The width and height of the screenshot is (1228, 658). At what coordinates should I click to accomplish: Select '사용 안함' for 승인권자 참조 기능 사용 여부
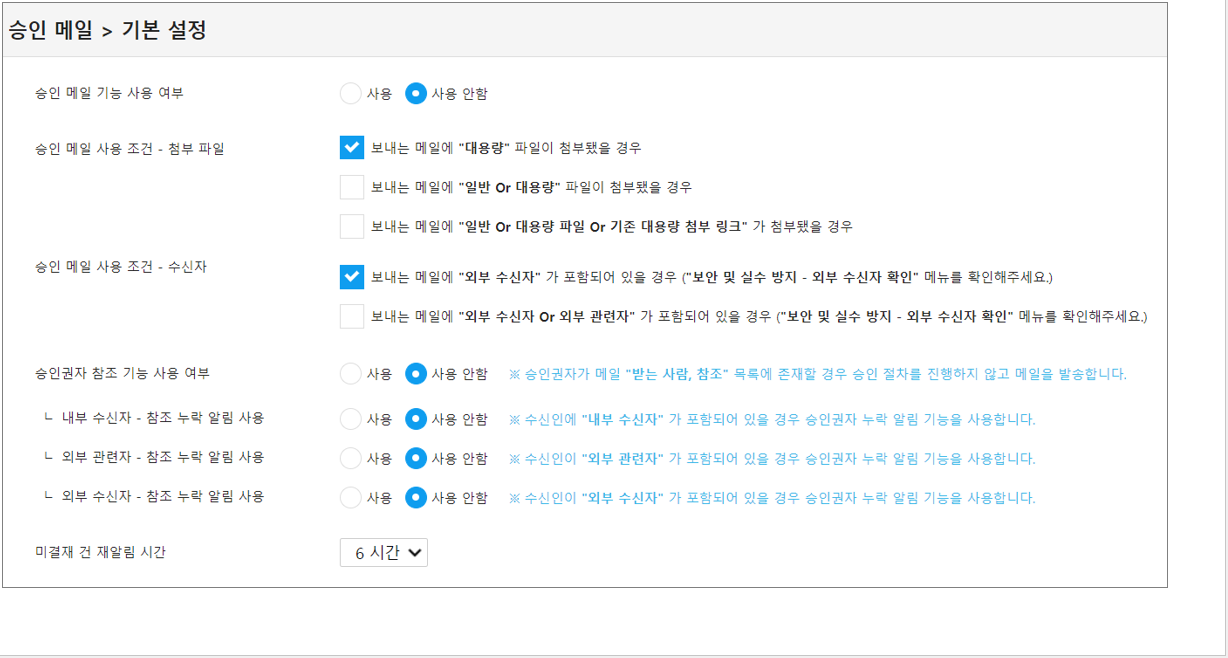pyautogui.click(x=416, y=374)
